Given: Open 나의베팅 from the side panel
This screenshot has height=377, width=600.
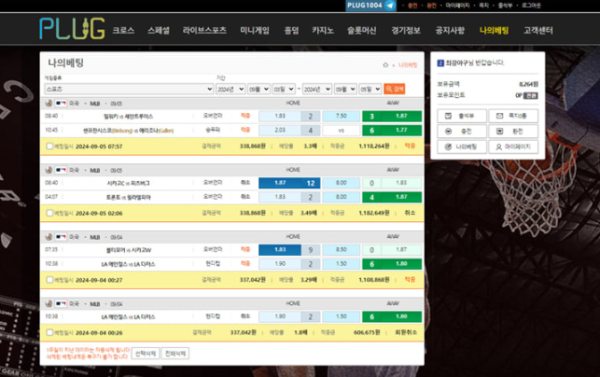Looking at the screenshot, I should (462, 147).
